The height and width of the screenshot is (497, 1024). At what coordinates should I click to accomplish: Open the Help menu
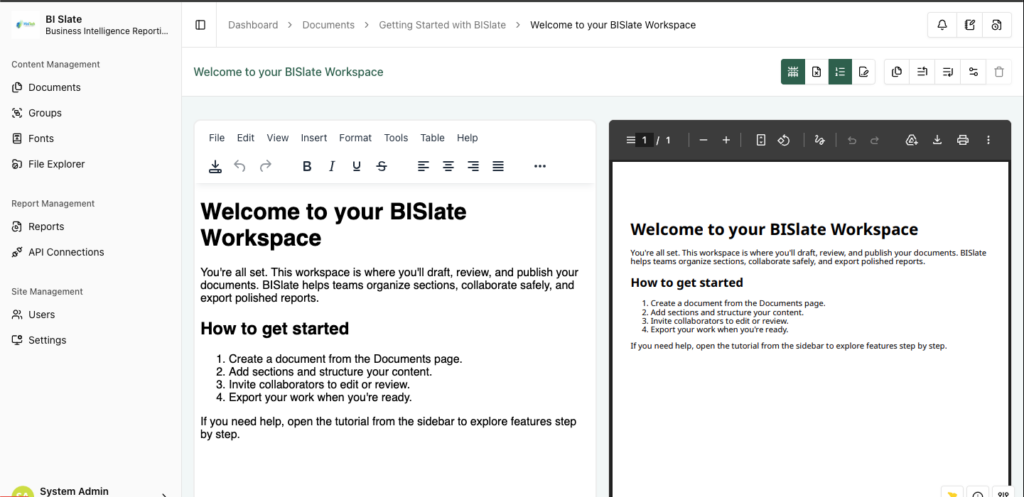pyautogui.click(x=468, y=138)
